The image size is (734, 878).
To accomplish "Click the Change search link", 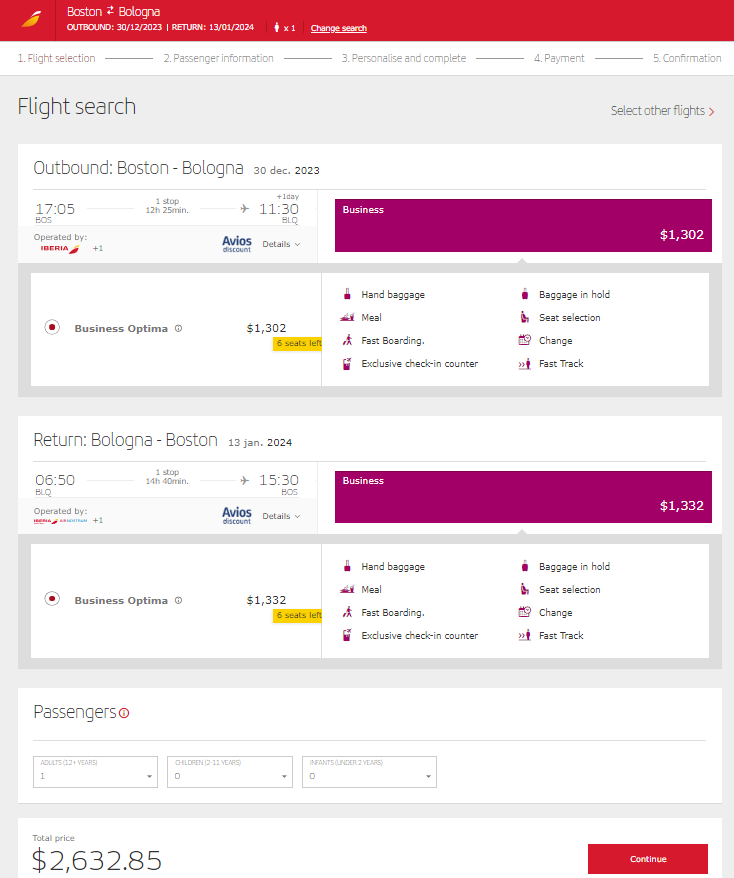I will [339, 28].
